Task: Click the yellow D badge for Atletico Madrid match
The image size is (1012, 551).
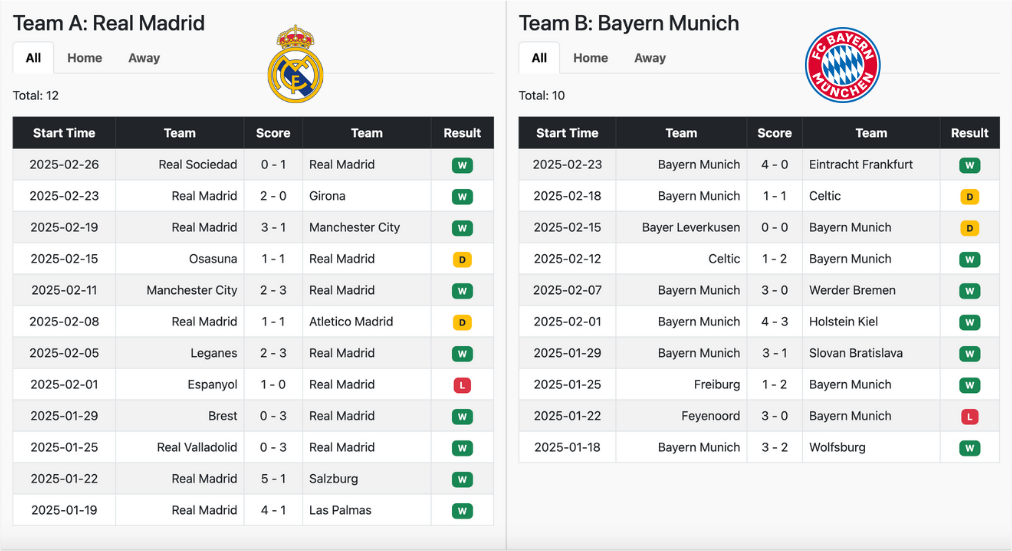Action: click(x=462, y=322)
